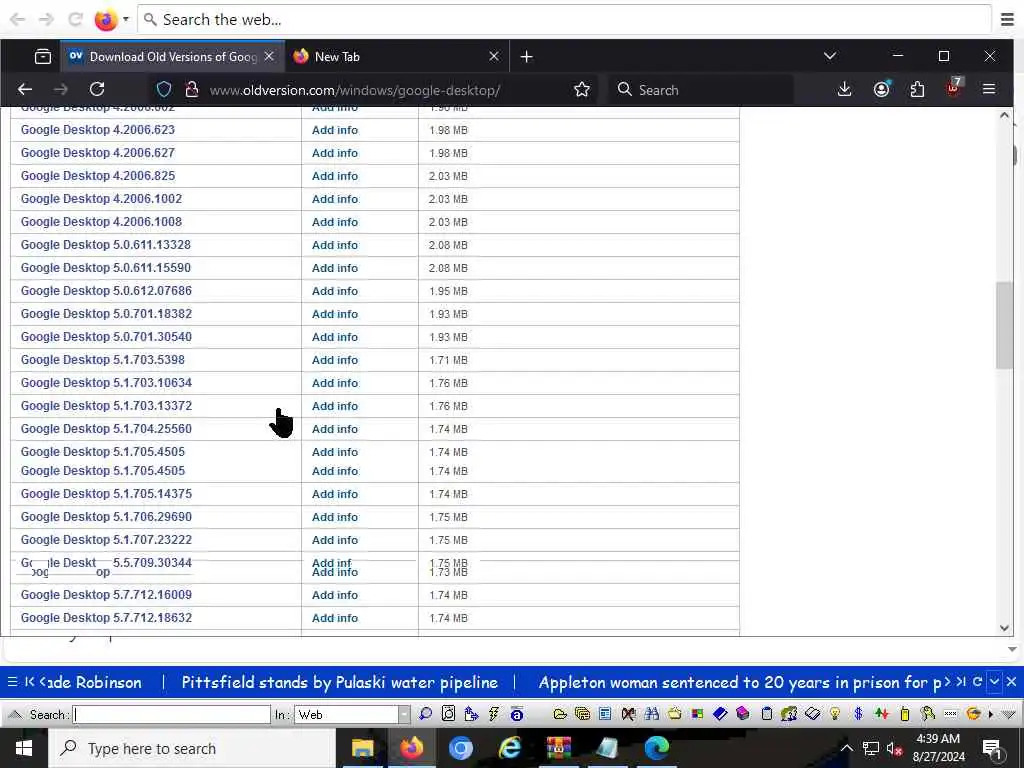
Task: Jump to first news ticker headline
Action: tap(29, 682)
